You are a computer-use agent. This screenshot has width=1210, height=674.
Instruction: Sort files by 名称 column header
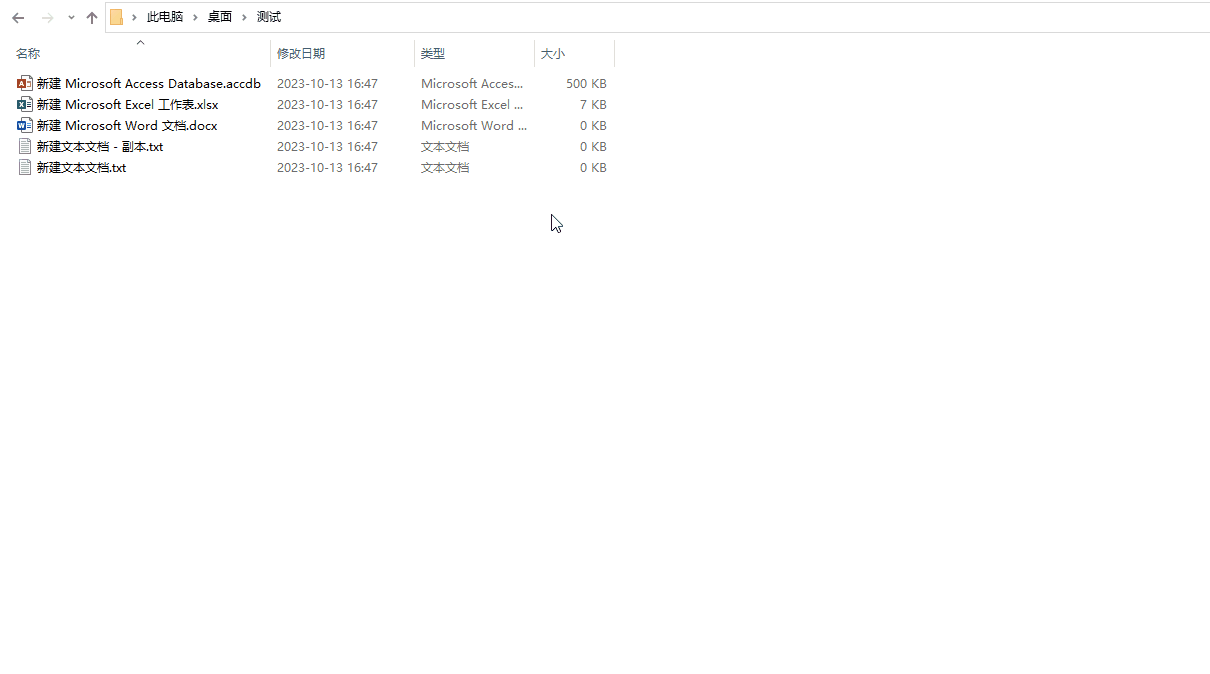tap(28, 54)
